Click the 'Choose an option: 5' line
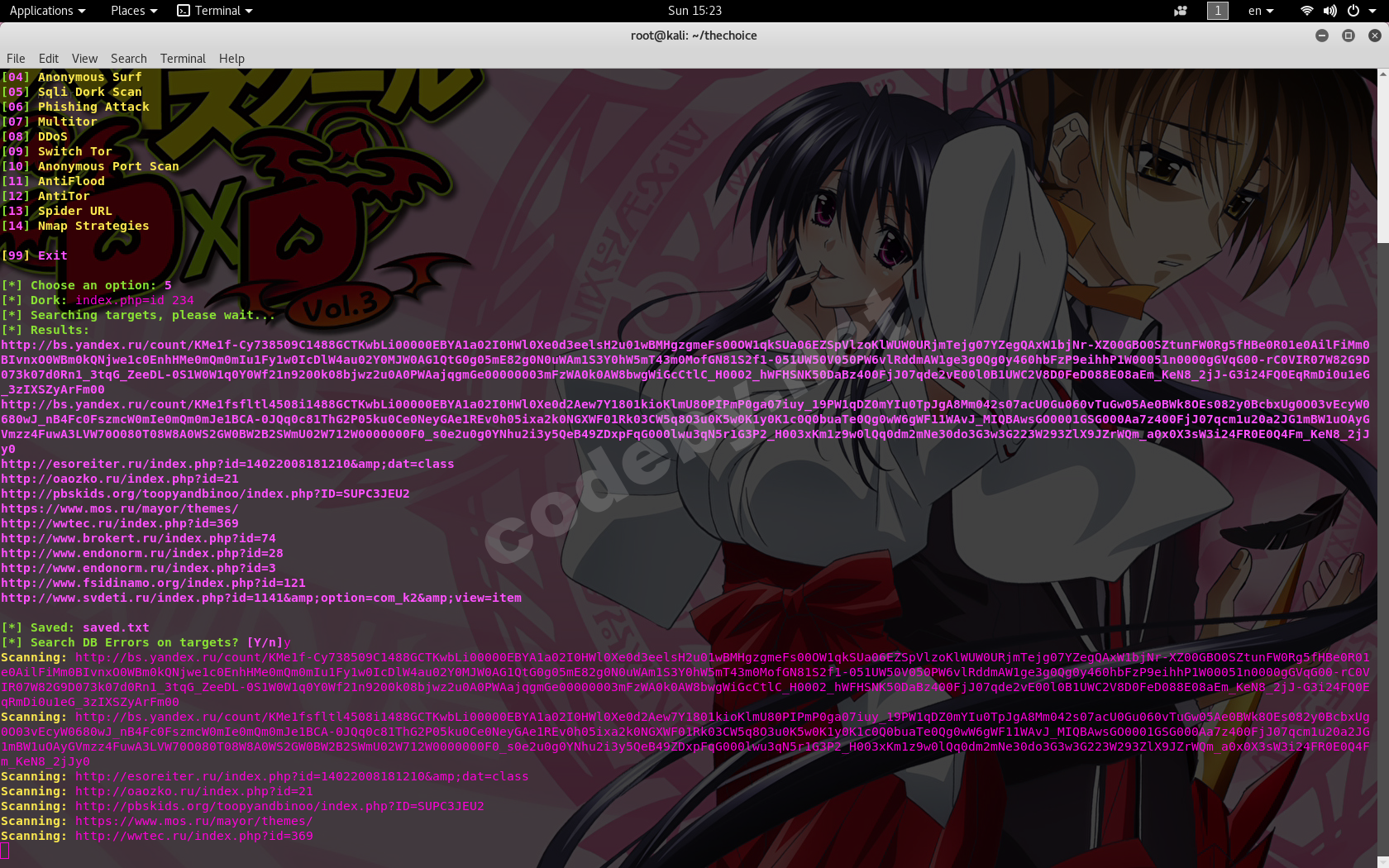This screenshot has width=1389, height=868. (x=87, y=285)
